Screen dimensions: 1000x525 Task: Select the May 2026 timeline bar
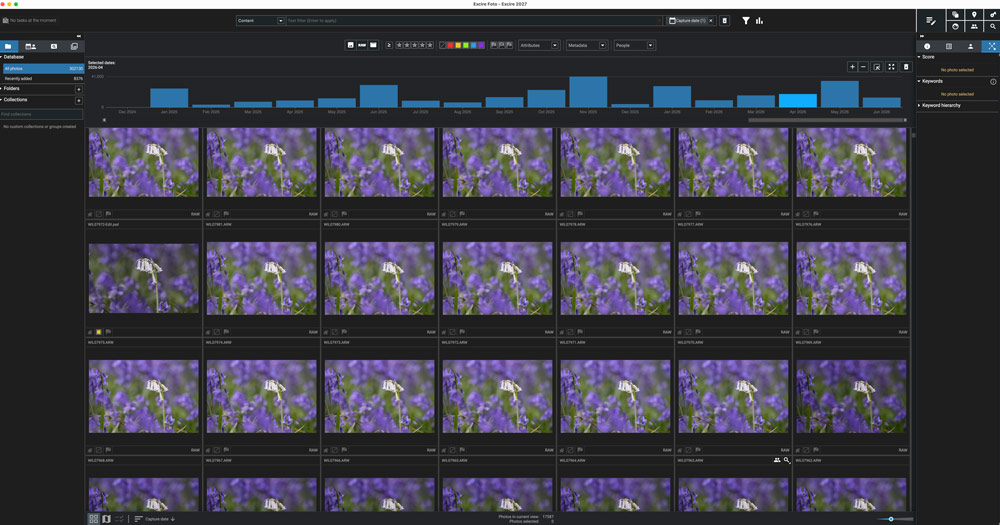(x=839, y=94)
